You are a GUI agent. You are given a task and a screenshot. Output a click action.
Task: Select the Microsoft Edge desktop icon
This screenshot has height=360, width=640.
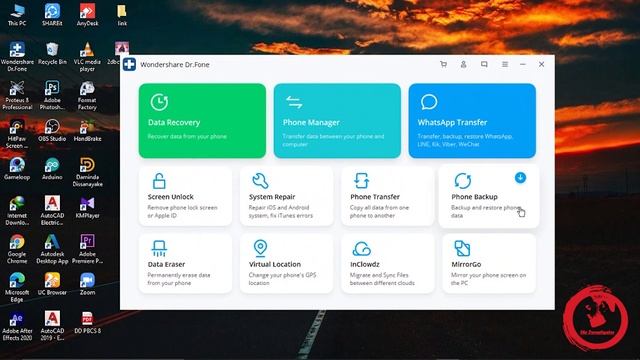point(17,287)
